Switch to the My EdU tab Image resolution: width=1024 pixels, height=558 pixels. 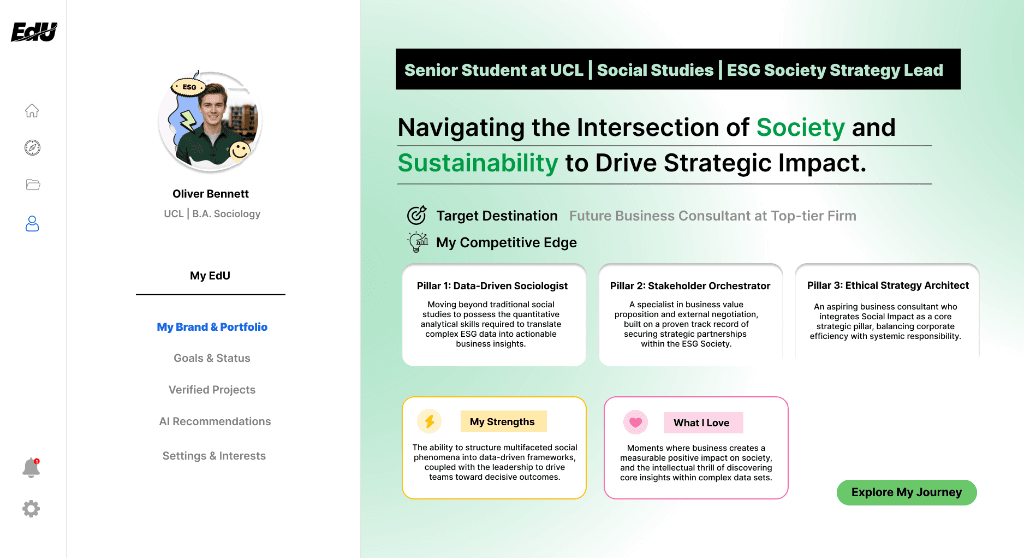click(210, 276)
